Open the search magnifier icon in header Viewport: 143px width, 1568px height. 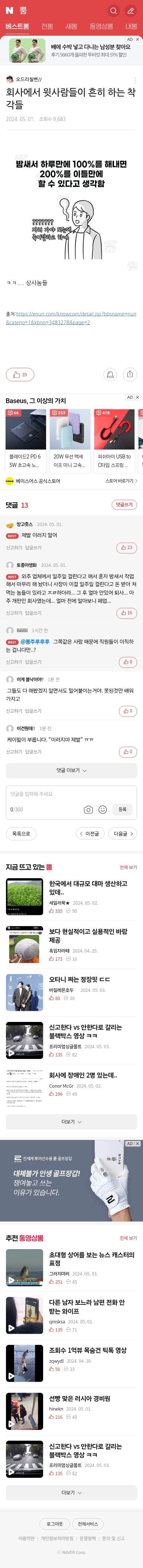(x=113, y=10)
